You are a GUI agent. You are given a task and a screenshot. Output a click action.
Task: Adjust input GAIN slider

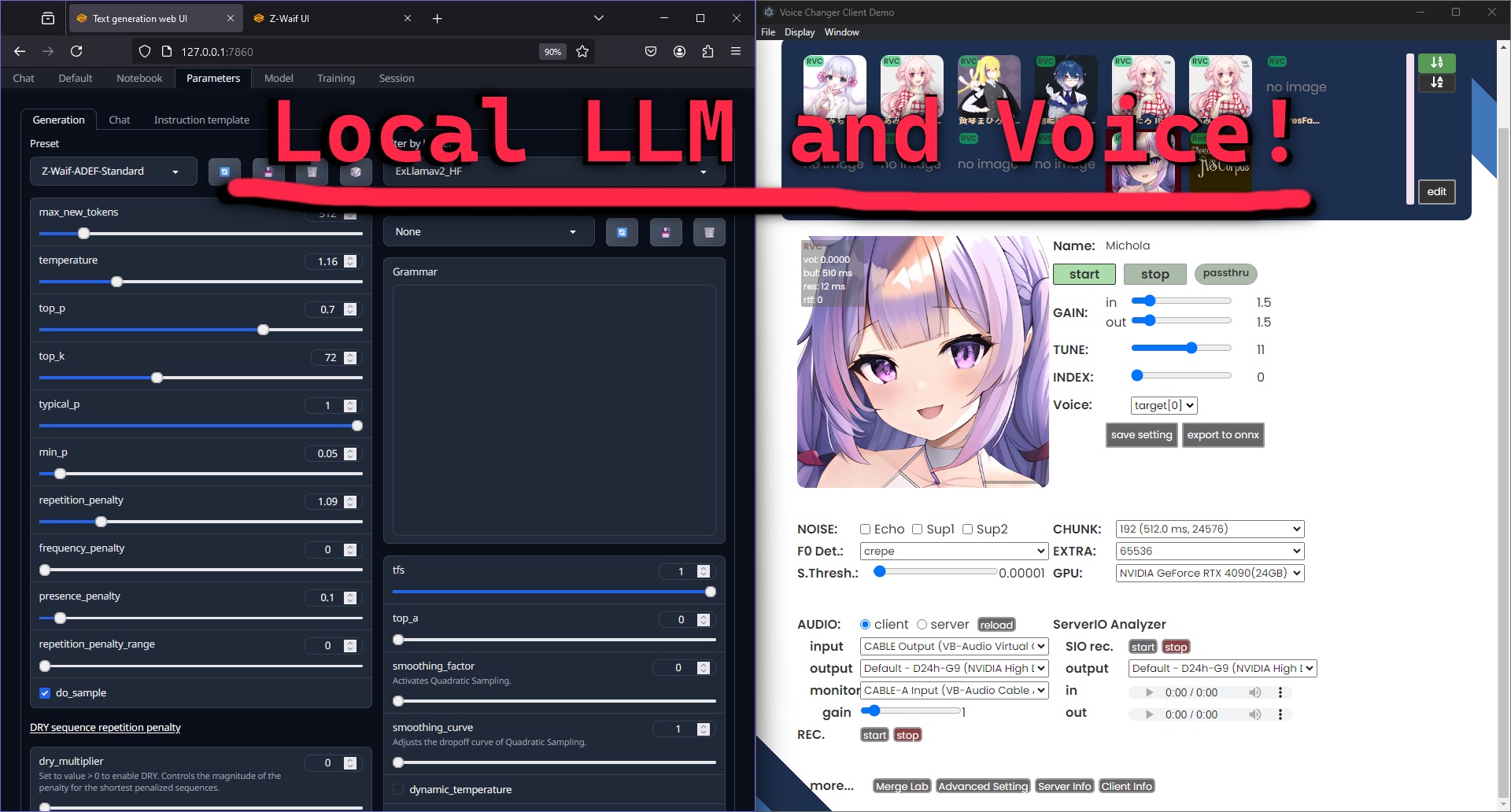[x=1181, y=301]
